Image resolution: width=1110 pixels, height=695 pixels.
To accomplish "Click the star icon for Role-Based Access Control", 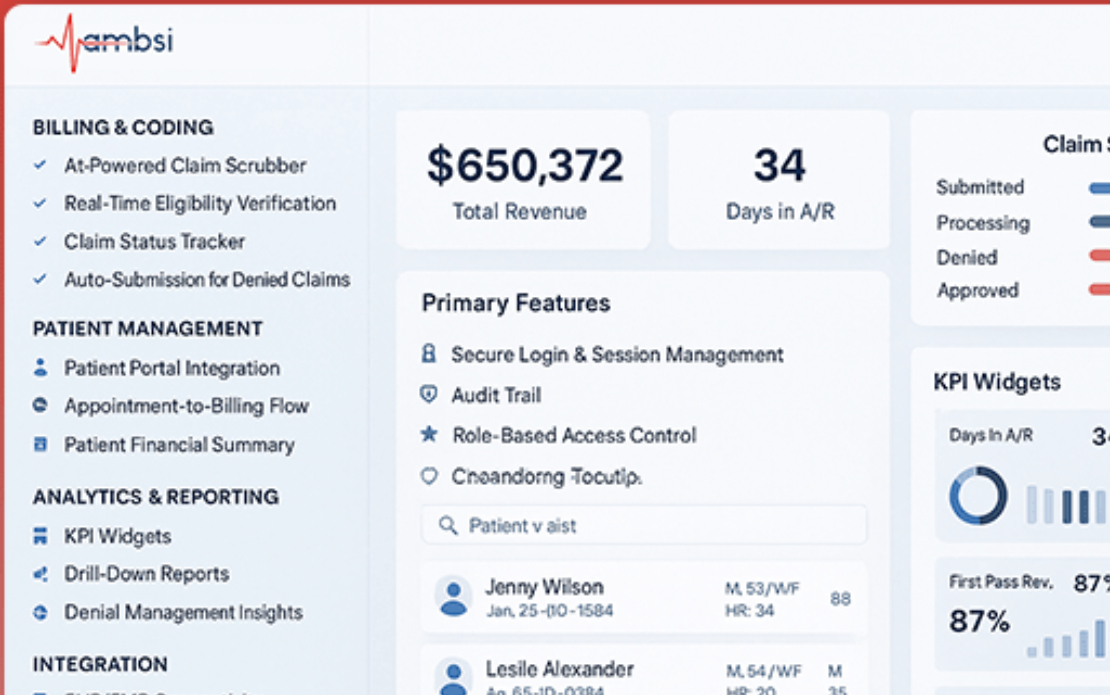I will [x=429, y=435].
